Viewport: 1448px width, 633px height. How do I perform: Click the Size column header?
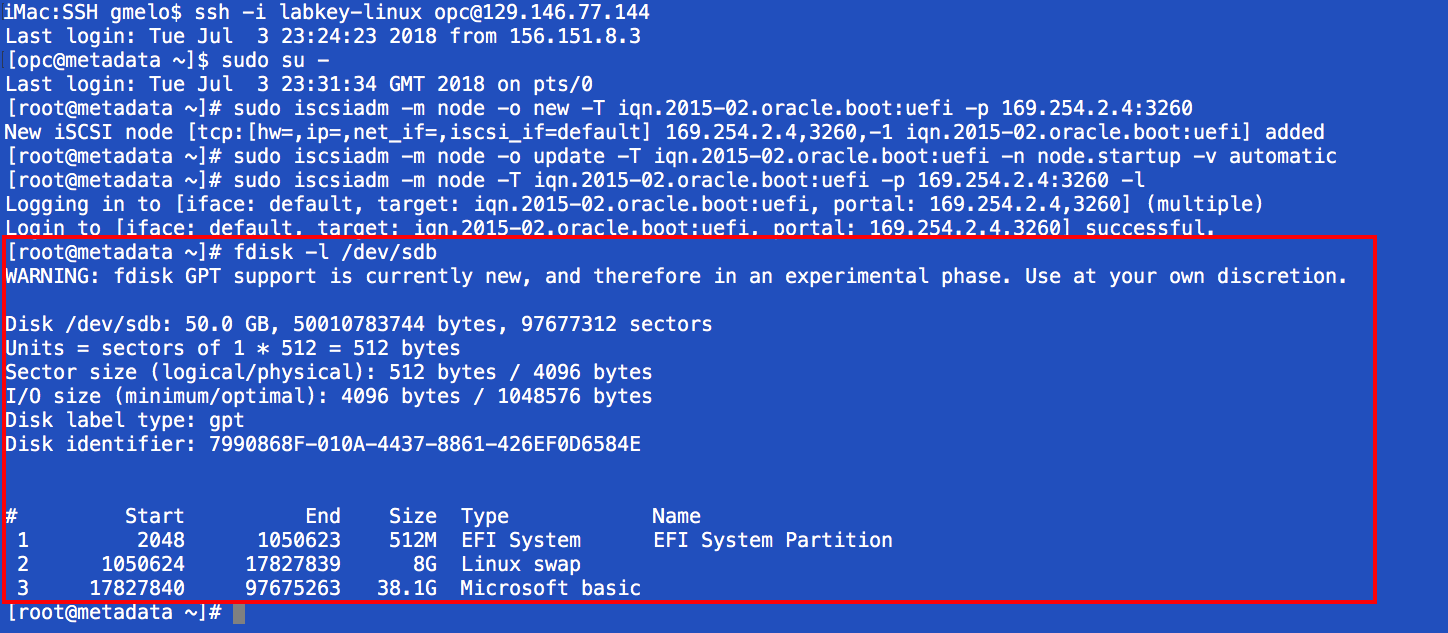(412, 516)
